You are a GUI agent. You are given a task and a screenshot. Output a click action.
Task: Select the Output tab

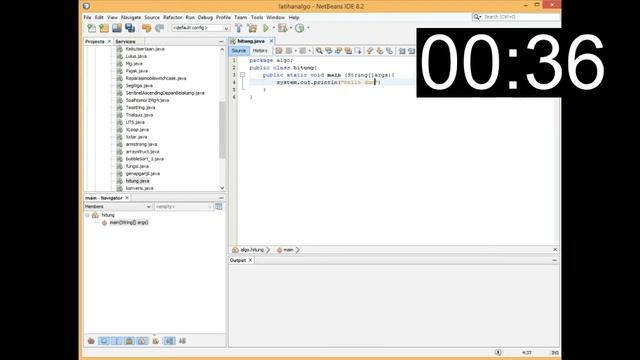point(238,260)
